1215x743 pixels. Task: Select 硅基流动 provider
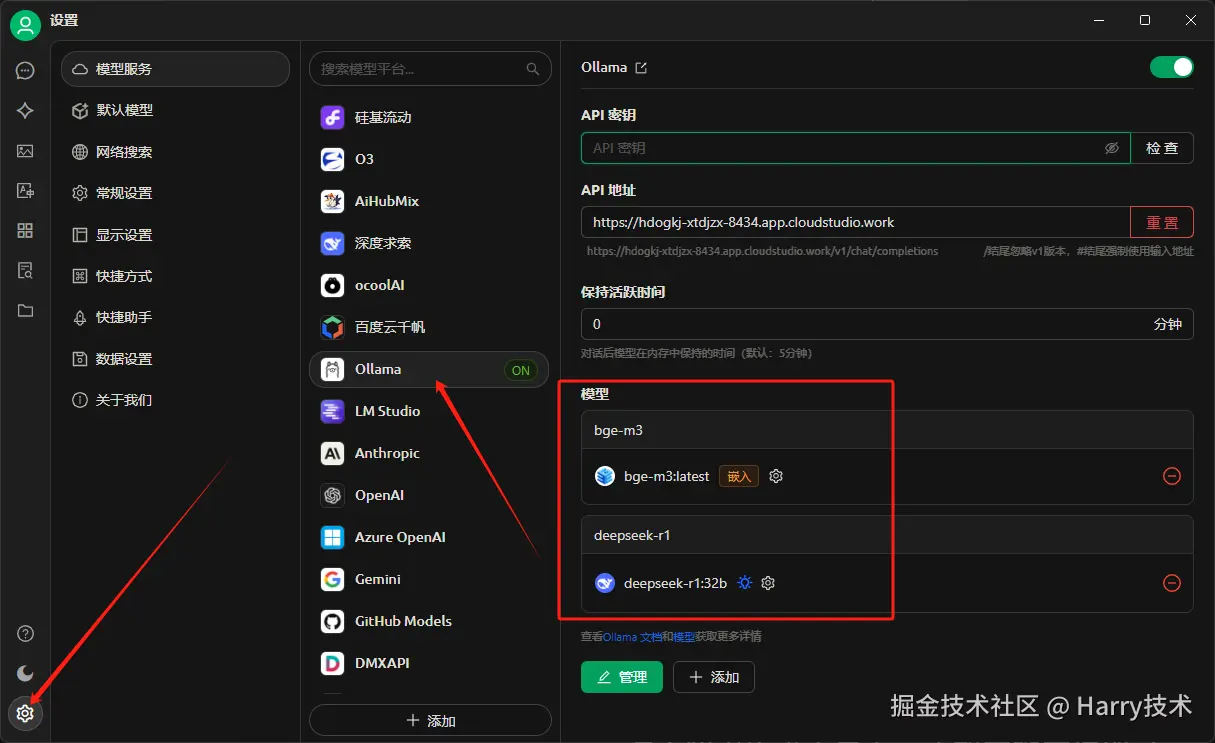tap(430, 117)
